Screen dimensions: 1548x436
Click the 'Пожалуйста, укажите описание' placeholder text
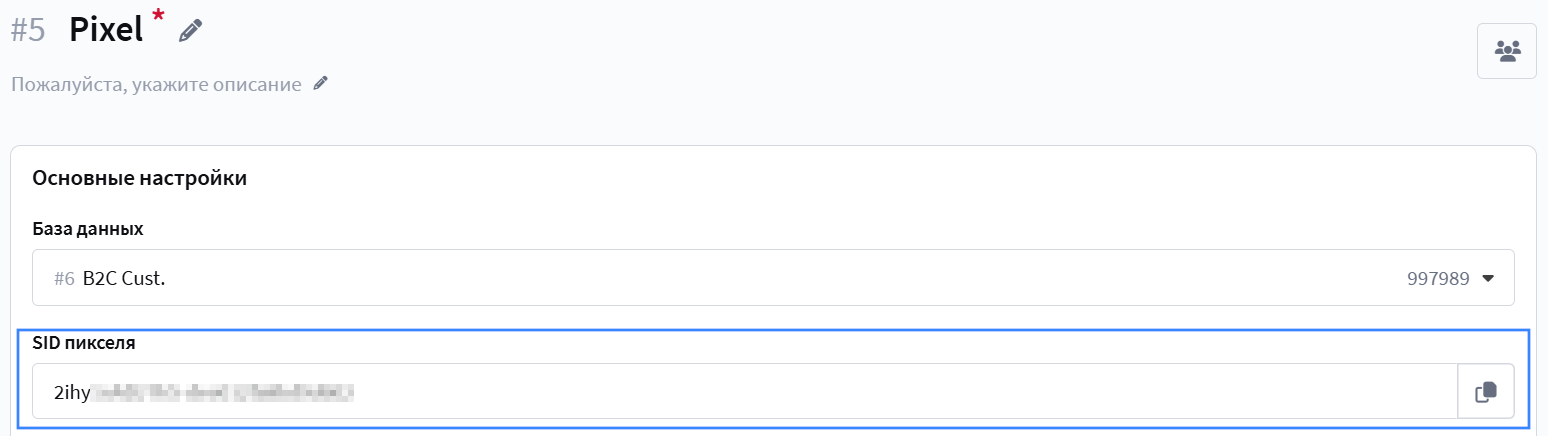[156, 85]
